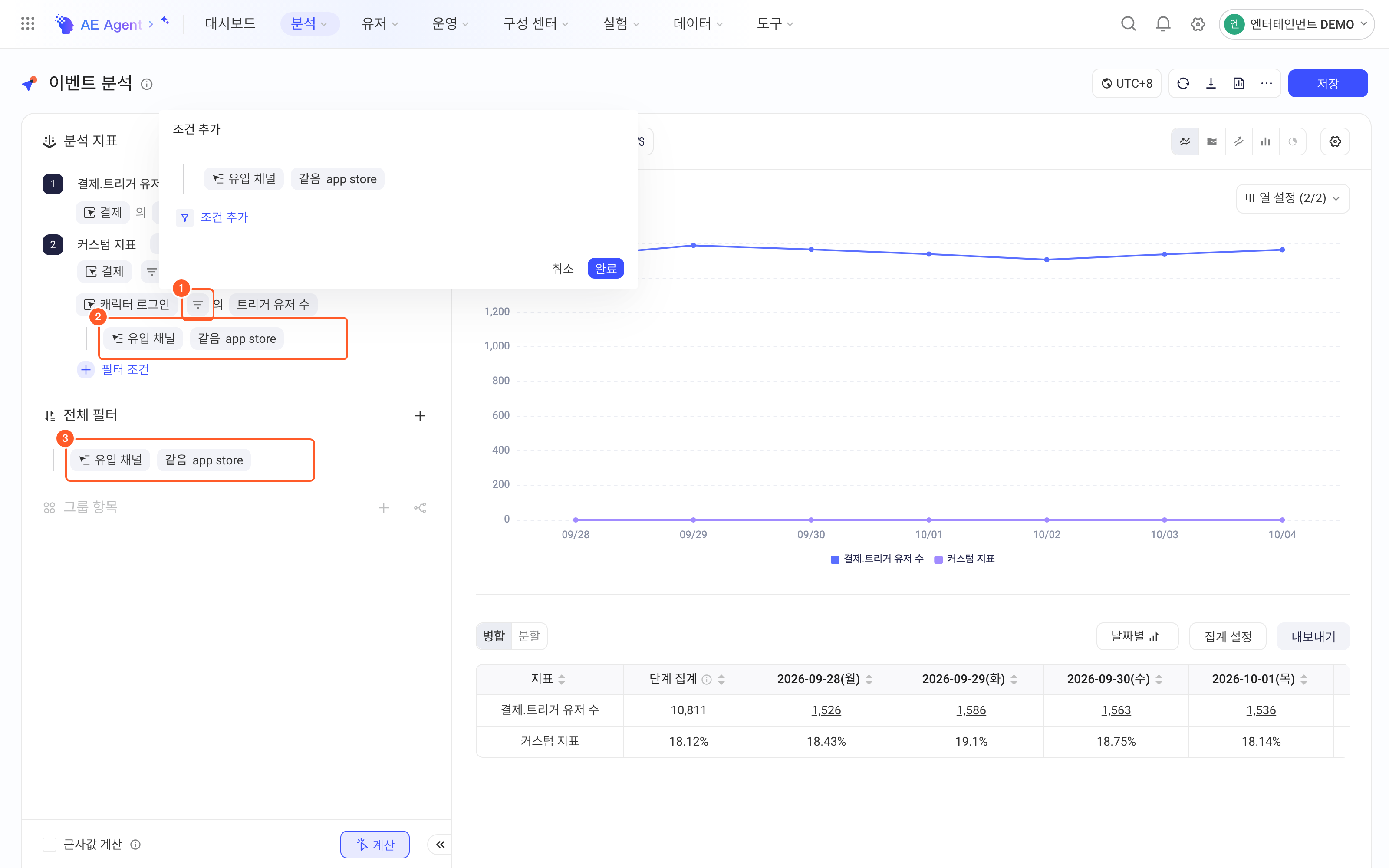Open the notifications bell
The height and width of the screenshot is (868, 1389).
(x=1163, y=23)
